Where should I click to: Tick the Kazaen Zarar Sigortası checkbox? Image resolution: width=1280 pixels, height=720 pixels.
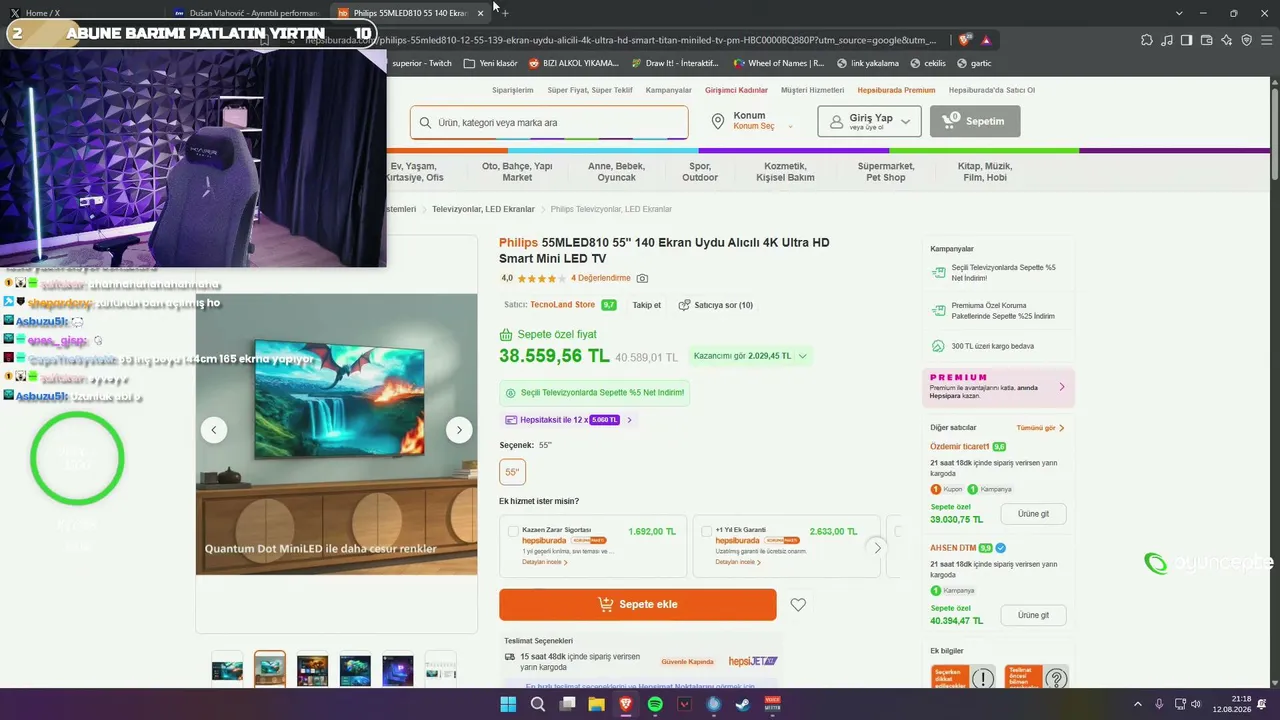click(513, 531)
